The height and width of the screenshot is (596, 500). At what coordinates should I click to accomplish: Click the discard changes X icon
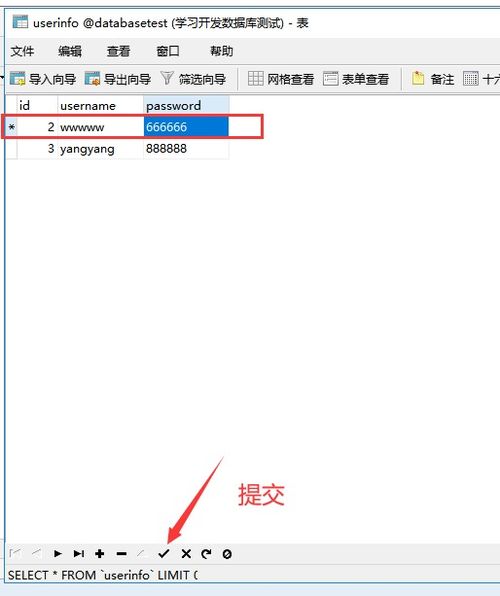pyautogui.click(x=186, y=554)
